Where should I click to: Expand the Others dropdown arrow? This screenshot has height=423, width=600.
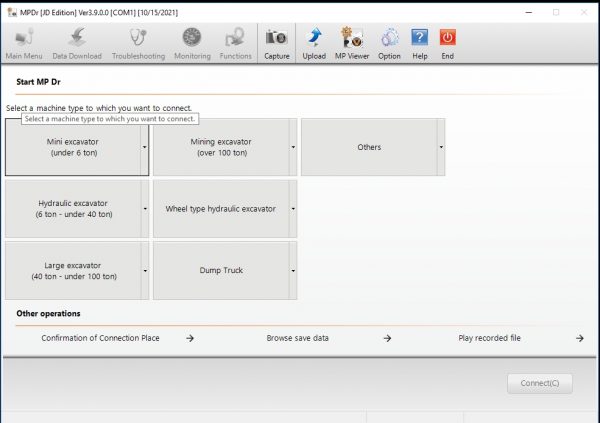(x=441, y=147)
